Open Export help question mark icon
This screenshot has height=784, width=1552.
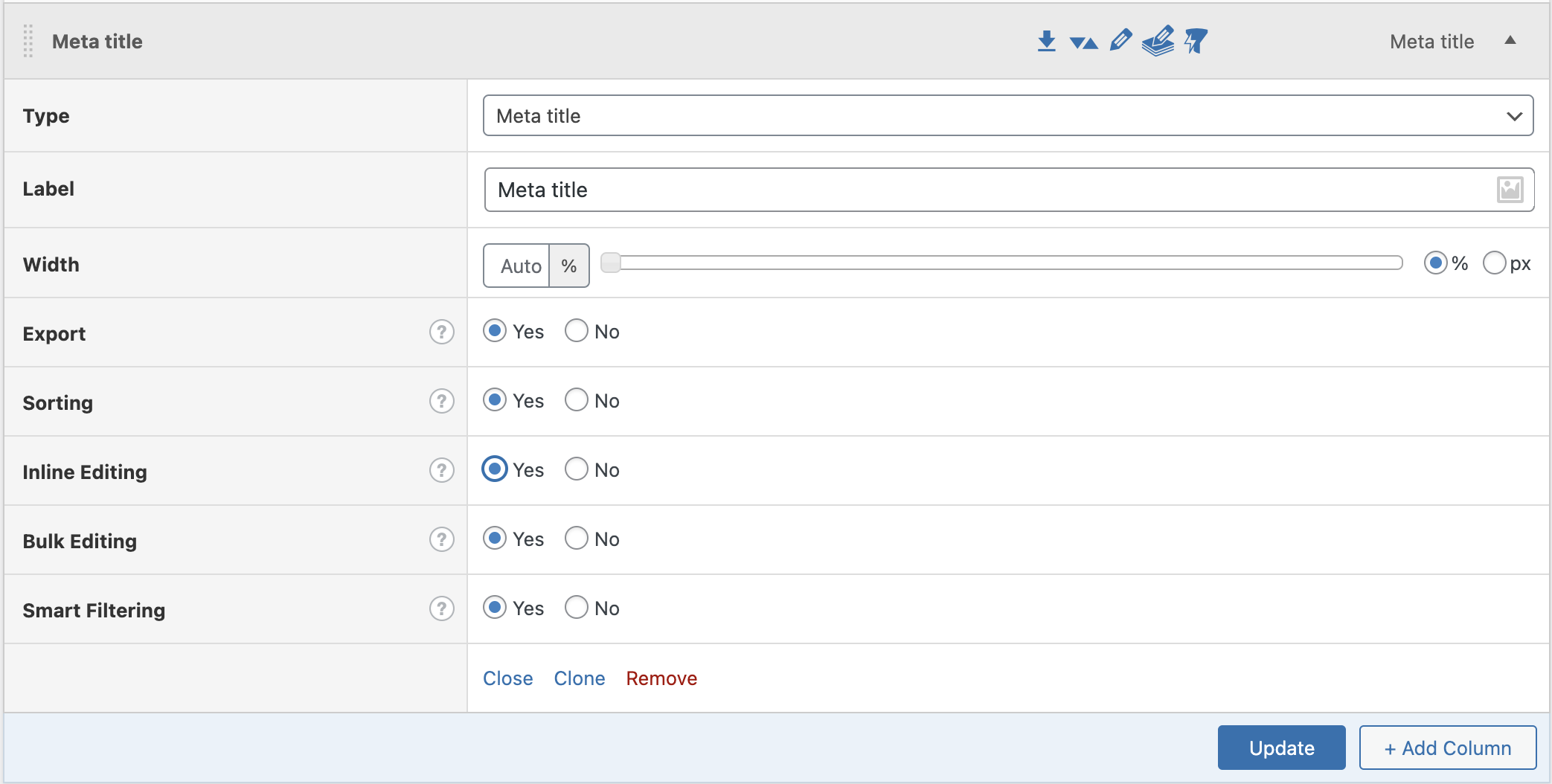442,332
